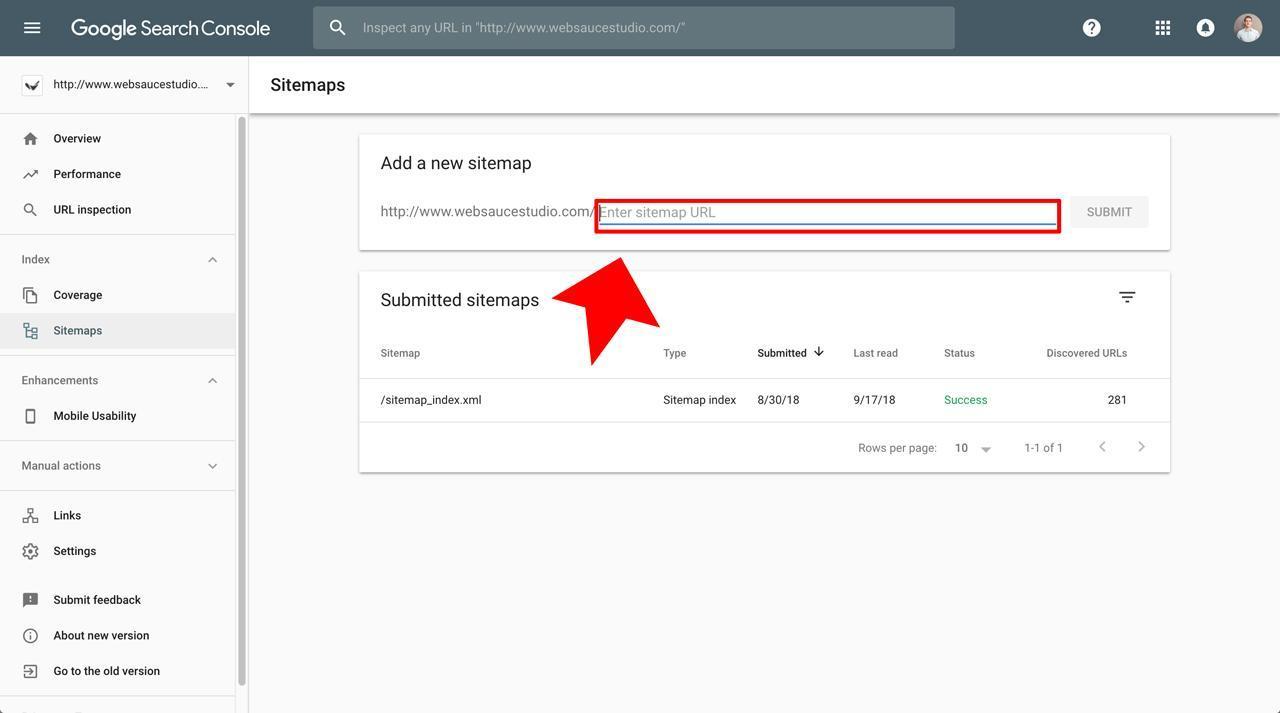The width and height of the screenshot is (1280, 713).
Task: Open the notifications bell
Action: click(x=1206, y=28)
